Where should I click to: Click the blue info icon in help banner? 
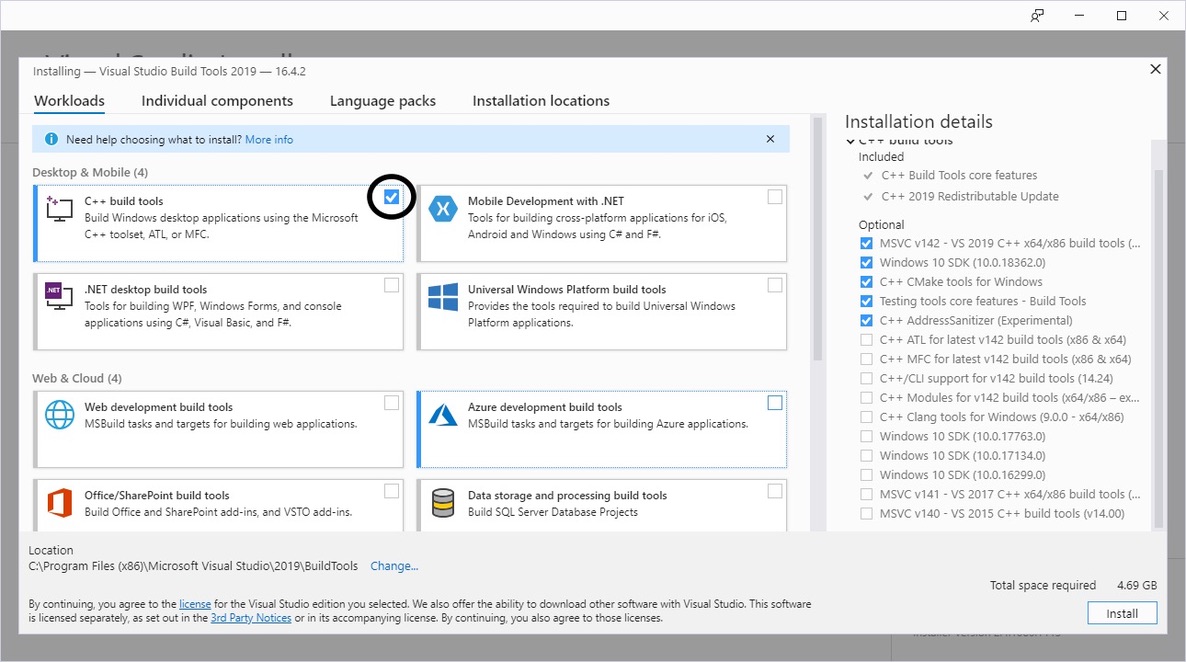[51, 139]
